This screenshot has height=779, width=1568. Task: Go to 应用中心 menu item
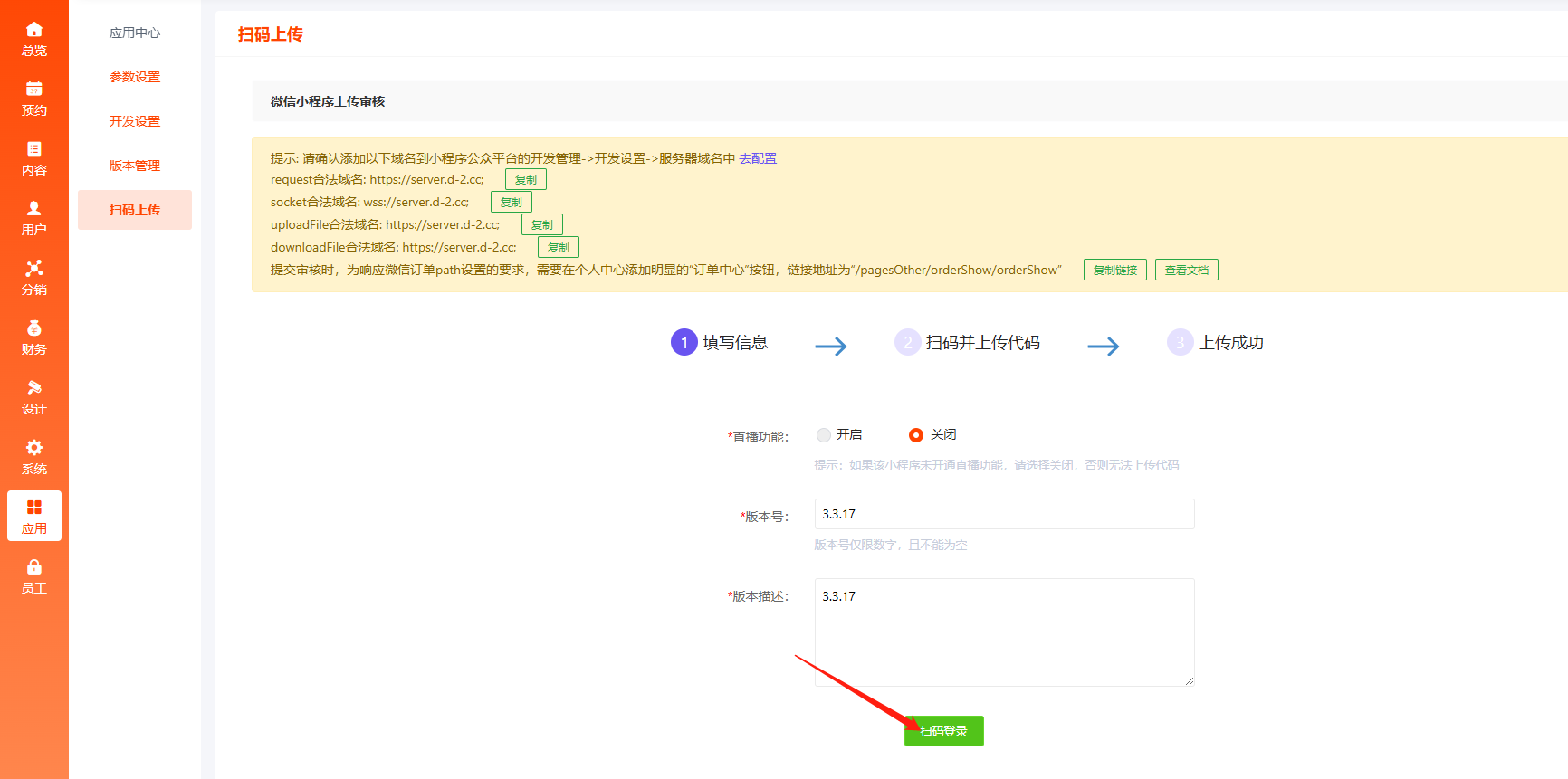[135, 33]
